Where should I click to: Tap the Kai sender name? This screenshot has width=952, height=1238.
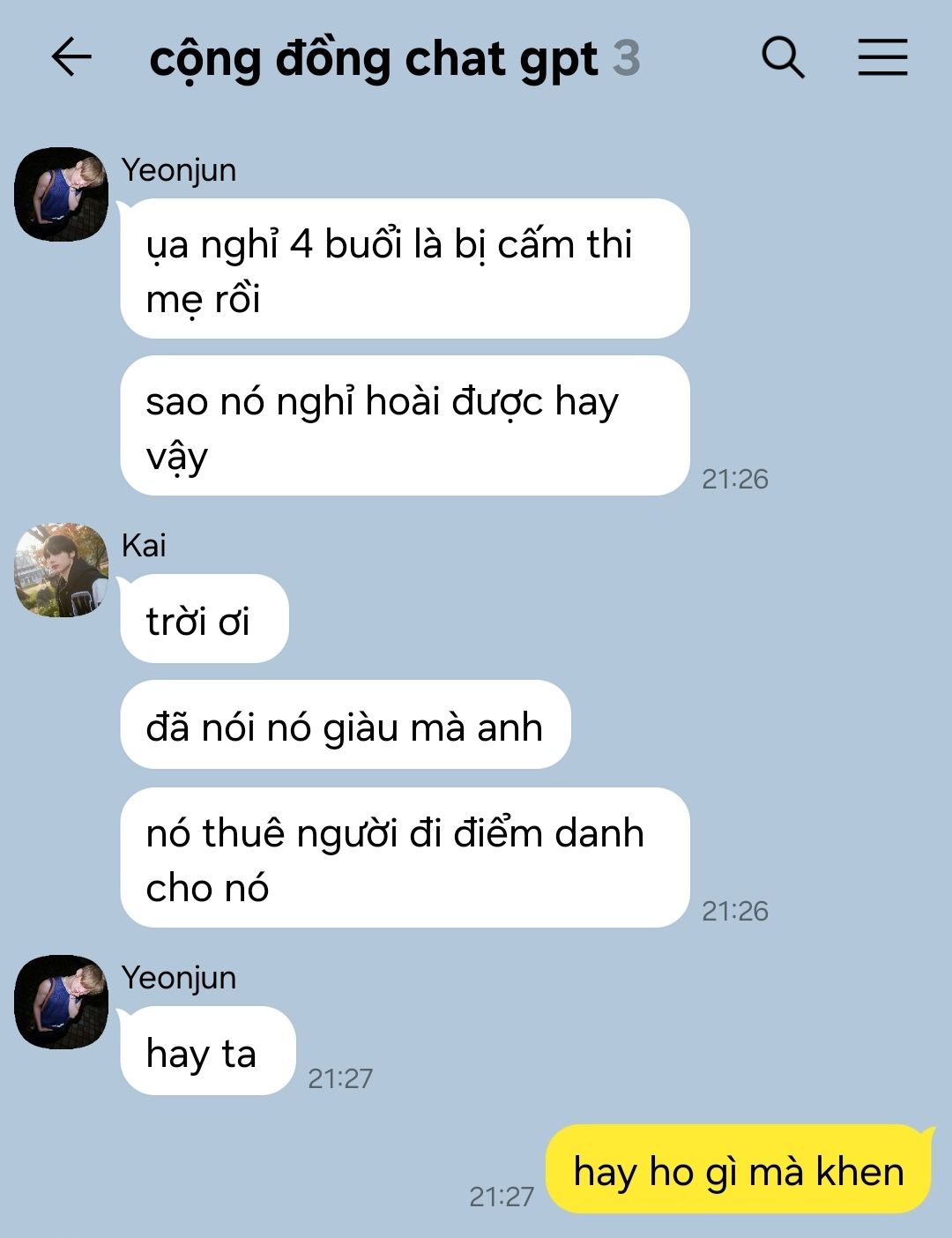[144, 546]
